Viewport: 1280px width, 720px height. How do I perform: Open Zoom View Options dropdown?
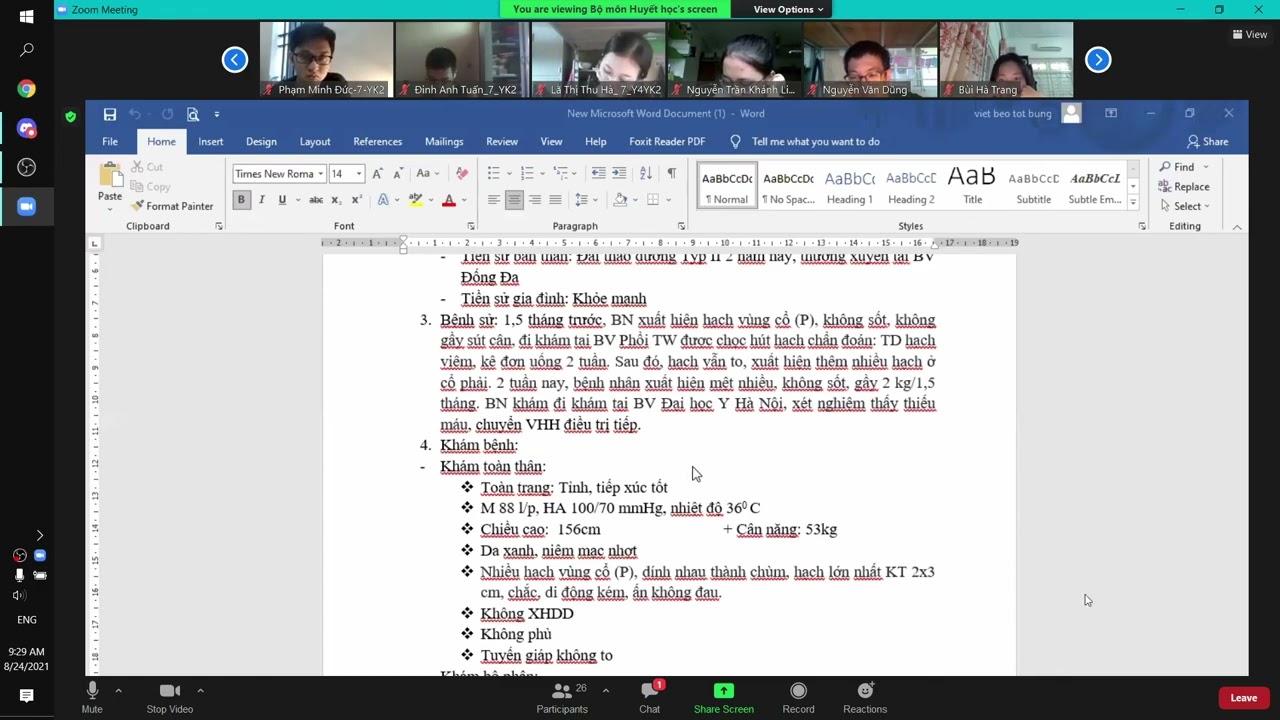click(x=789, y=9)
